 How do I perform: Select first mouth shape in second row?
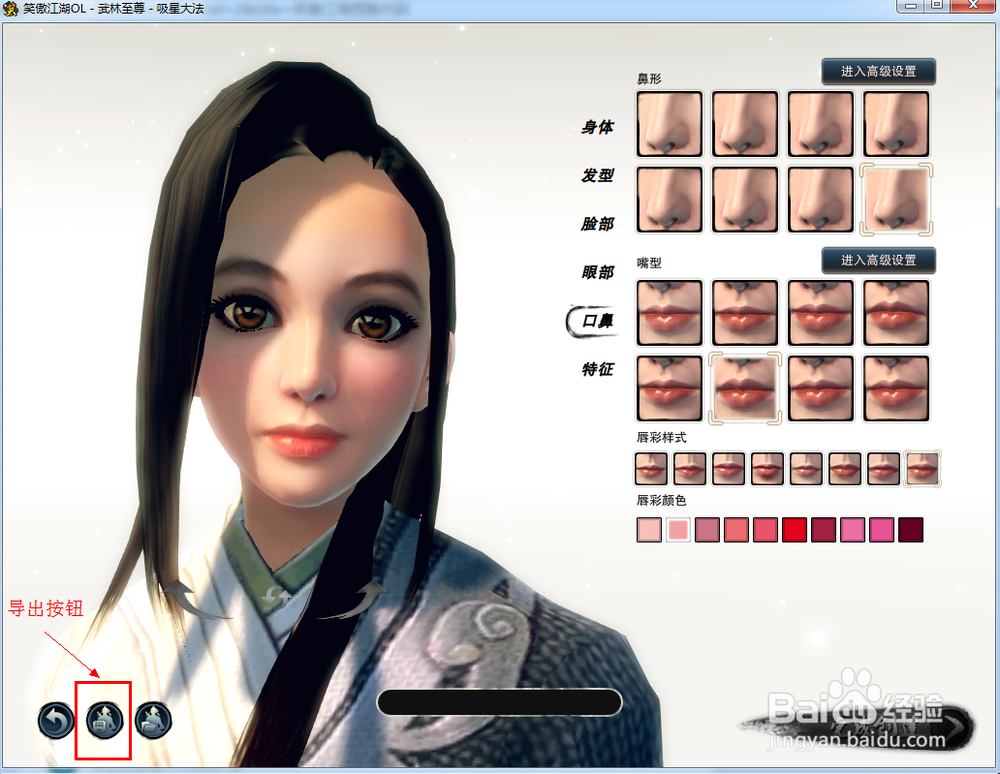[669, 388]
